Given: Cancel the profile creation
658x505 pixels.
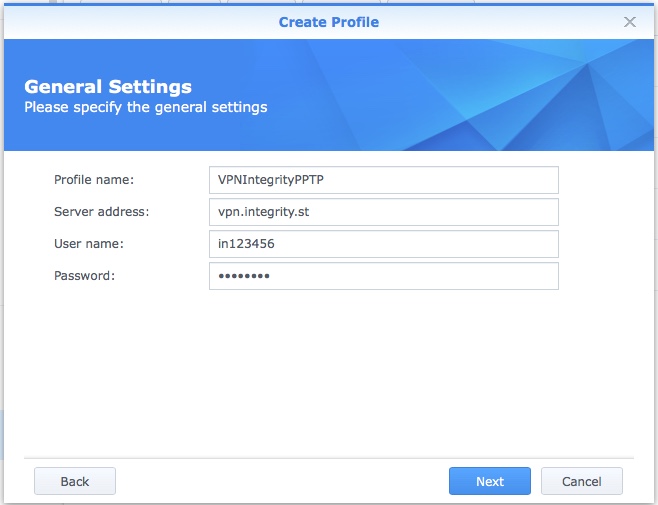Looking at the screenshot, I should point(581,481).
